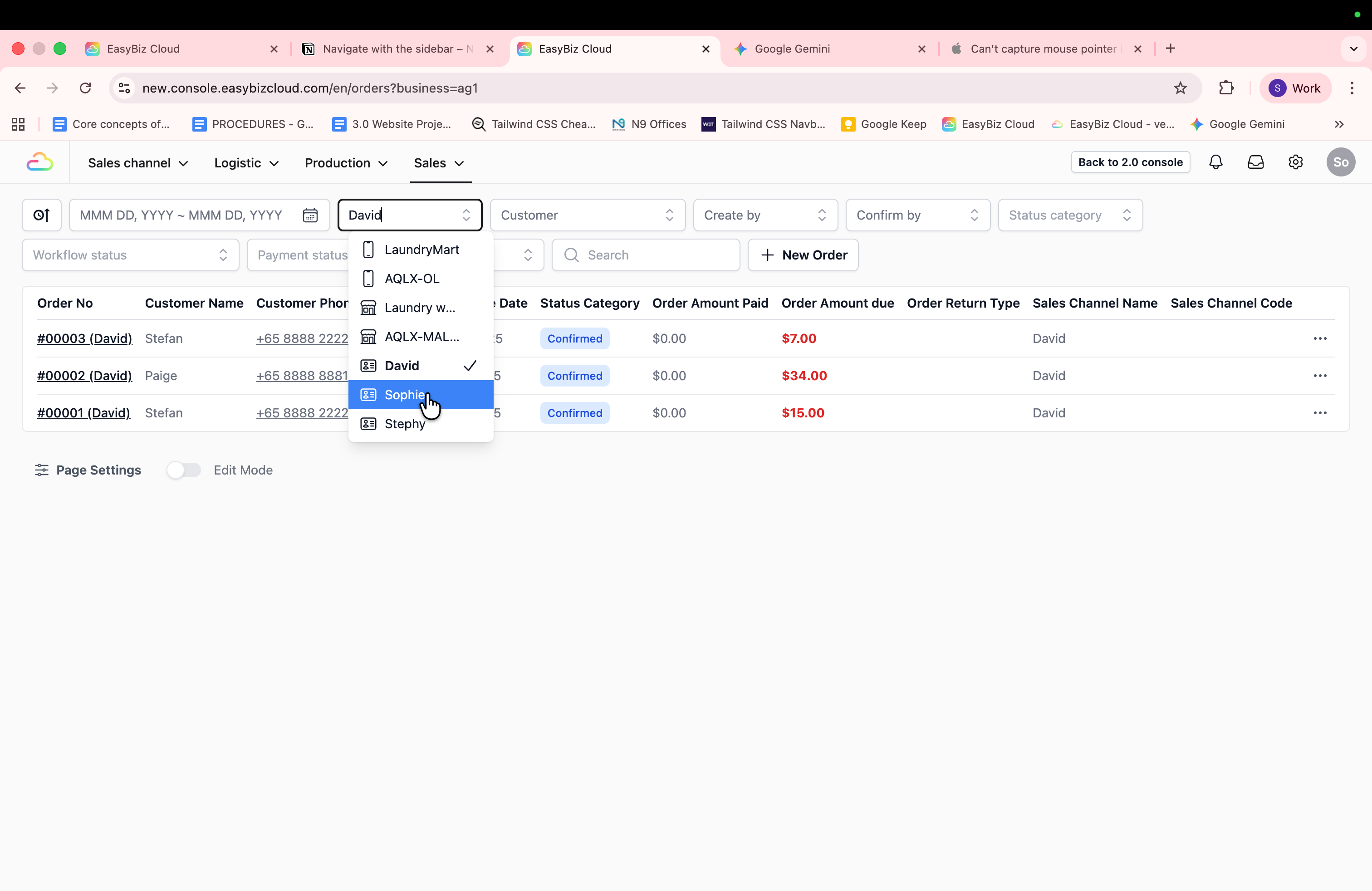The width and height of the screenshot is (1372, 891).
Task: Bookmark this page with the star icon
Action: [x=1180, y=88]
